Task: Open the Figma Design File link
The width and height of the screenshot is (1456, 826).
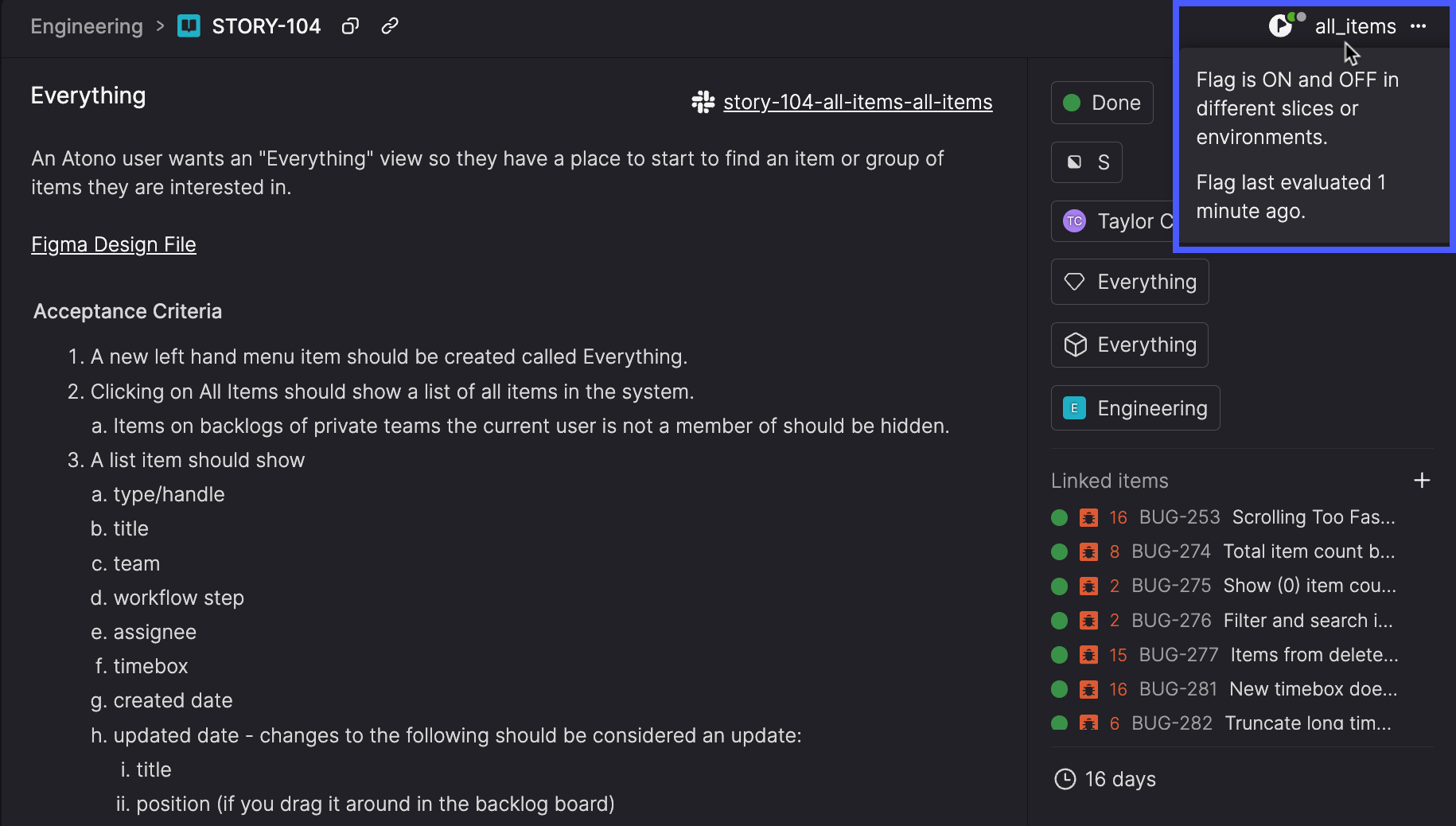Action: click(x=114, y=244)
